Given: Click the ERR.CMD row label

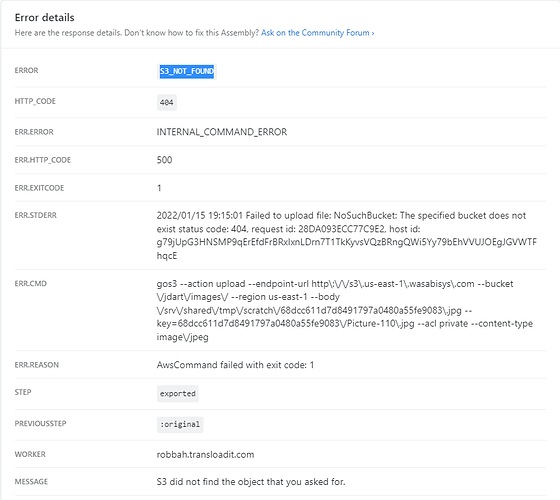Looking at the screenshot, I should (31, 284).
